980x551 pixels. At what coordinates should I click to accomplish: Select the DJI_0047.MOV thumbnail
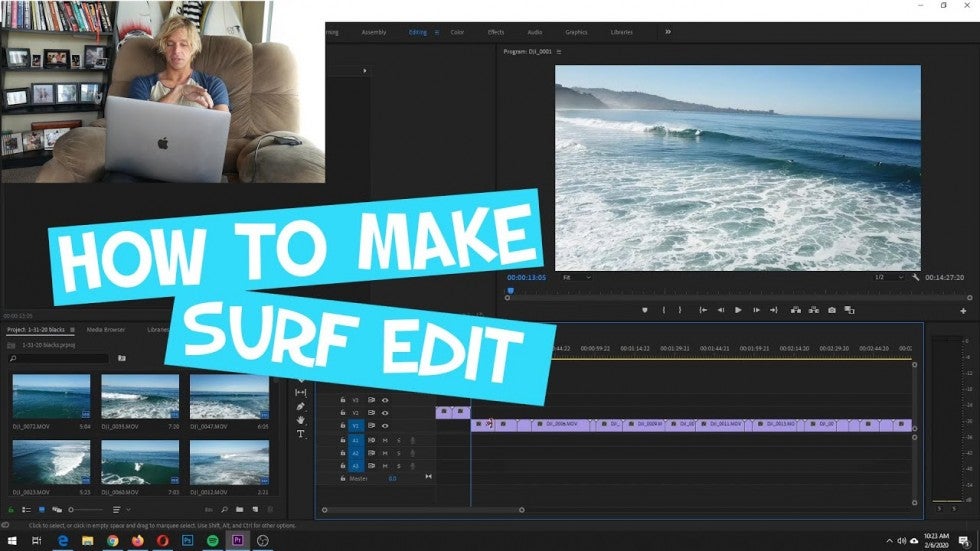pos(229,396)
